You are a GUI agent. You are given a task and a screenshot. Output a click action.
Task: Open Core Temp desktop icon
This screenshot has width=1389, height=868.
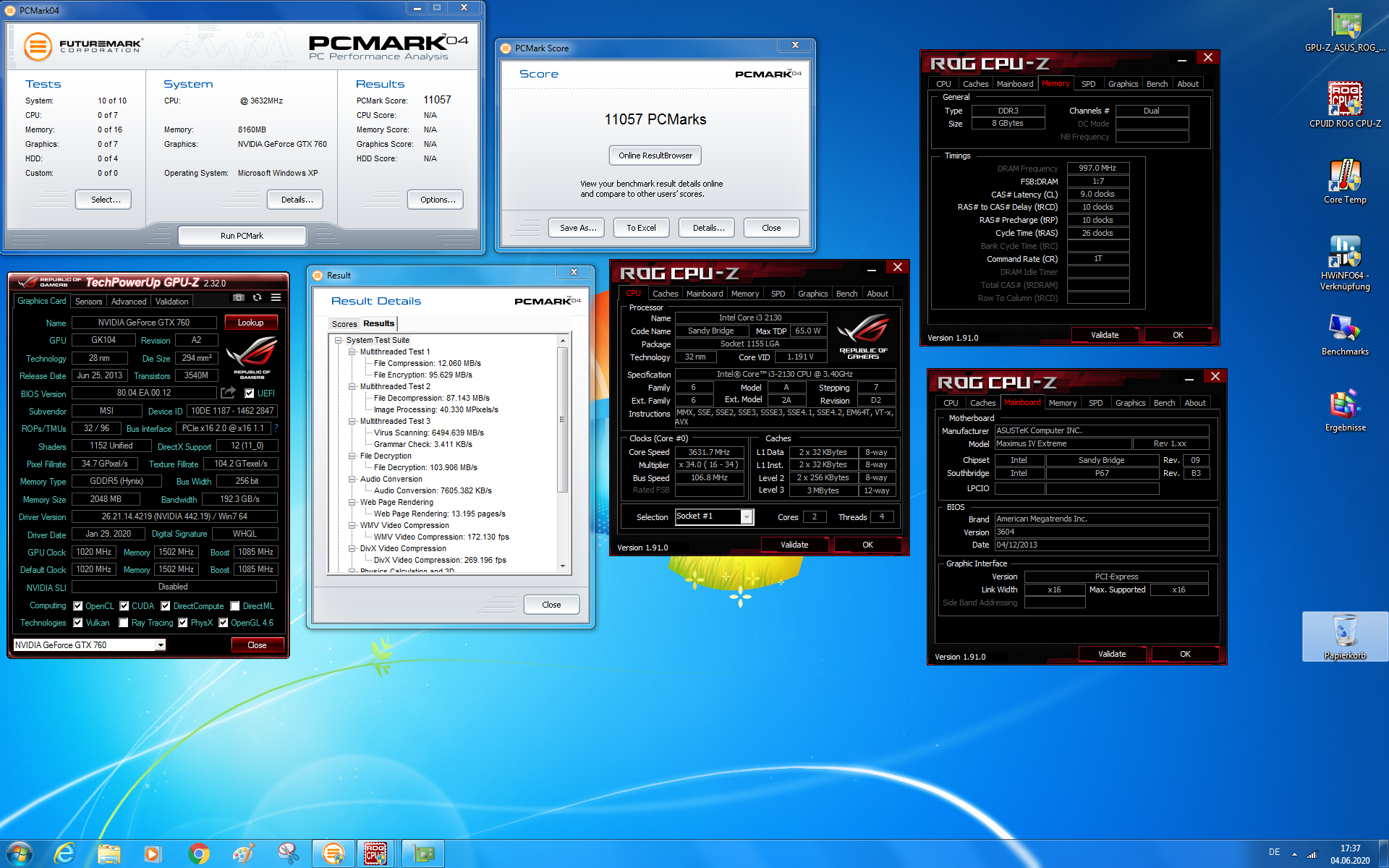pos(1345,181)
